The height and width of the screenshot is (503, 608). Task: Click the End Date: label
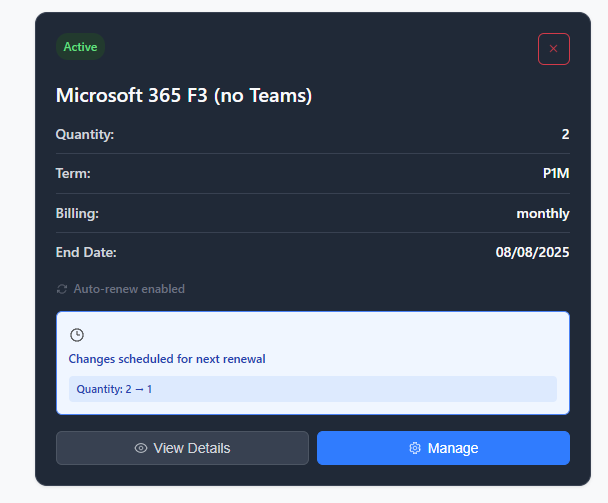point(86,252)
